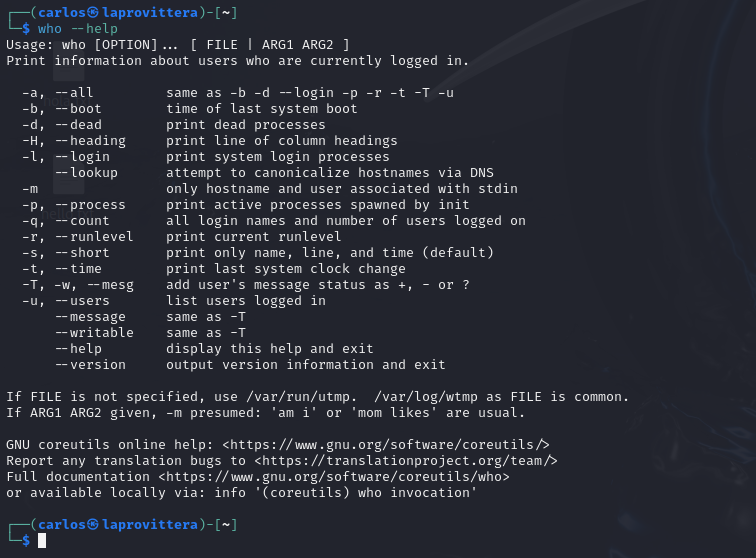Screen dimensions: 756x558
Task: Click the blinking cursor at the bottom prompt
Action: click(42, 541)
